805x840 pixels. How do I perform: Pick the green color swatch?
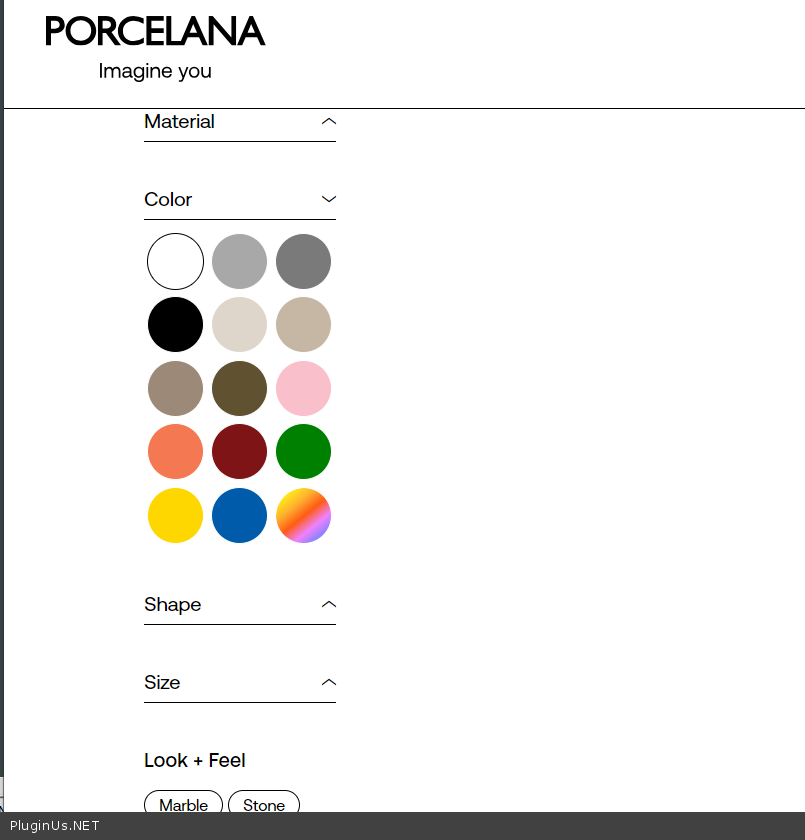click(x=303, y=452)
